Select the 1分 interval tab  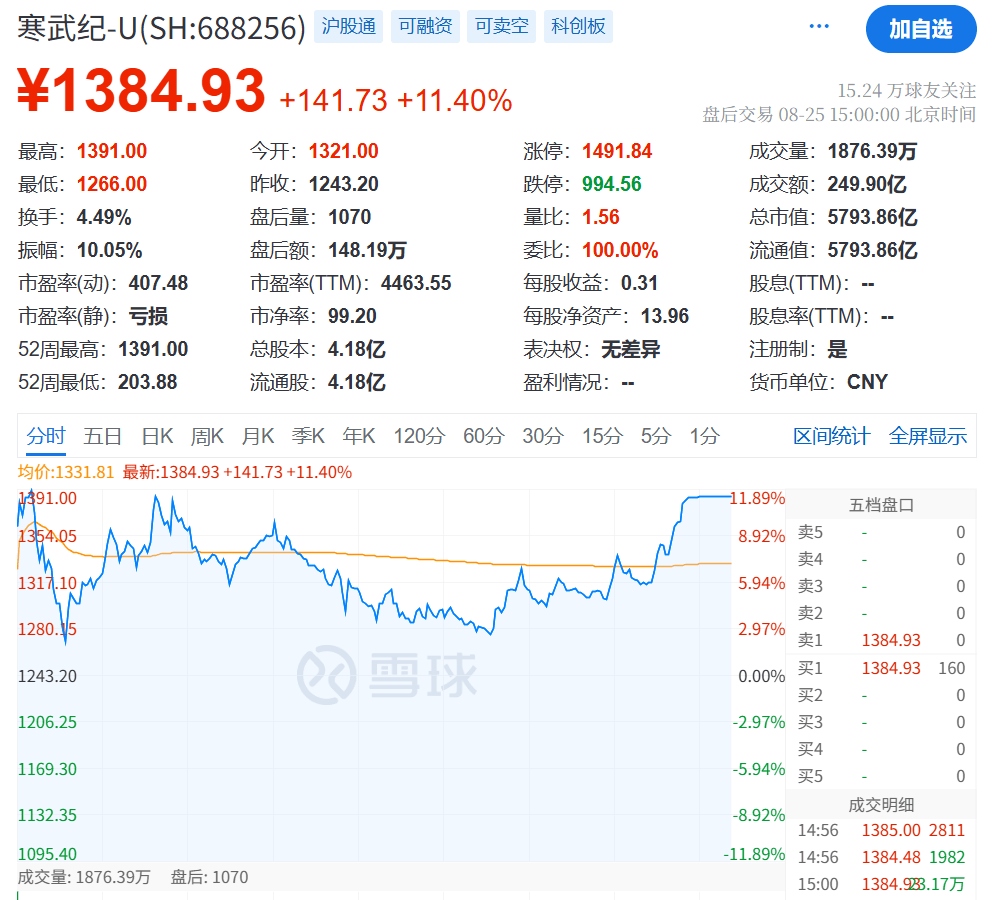(x=704, y=437)
